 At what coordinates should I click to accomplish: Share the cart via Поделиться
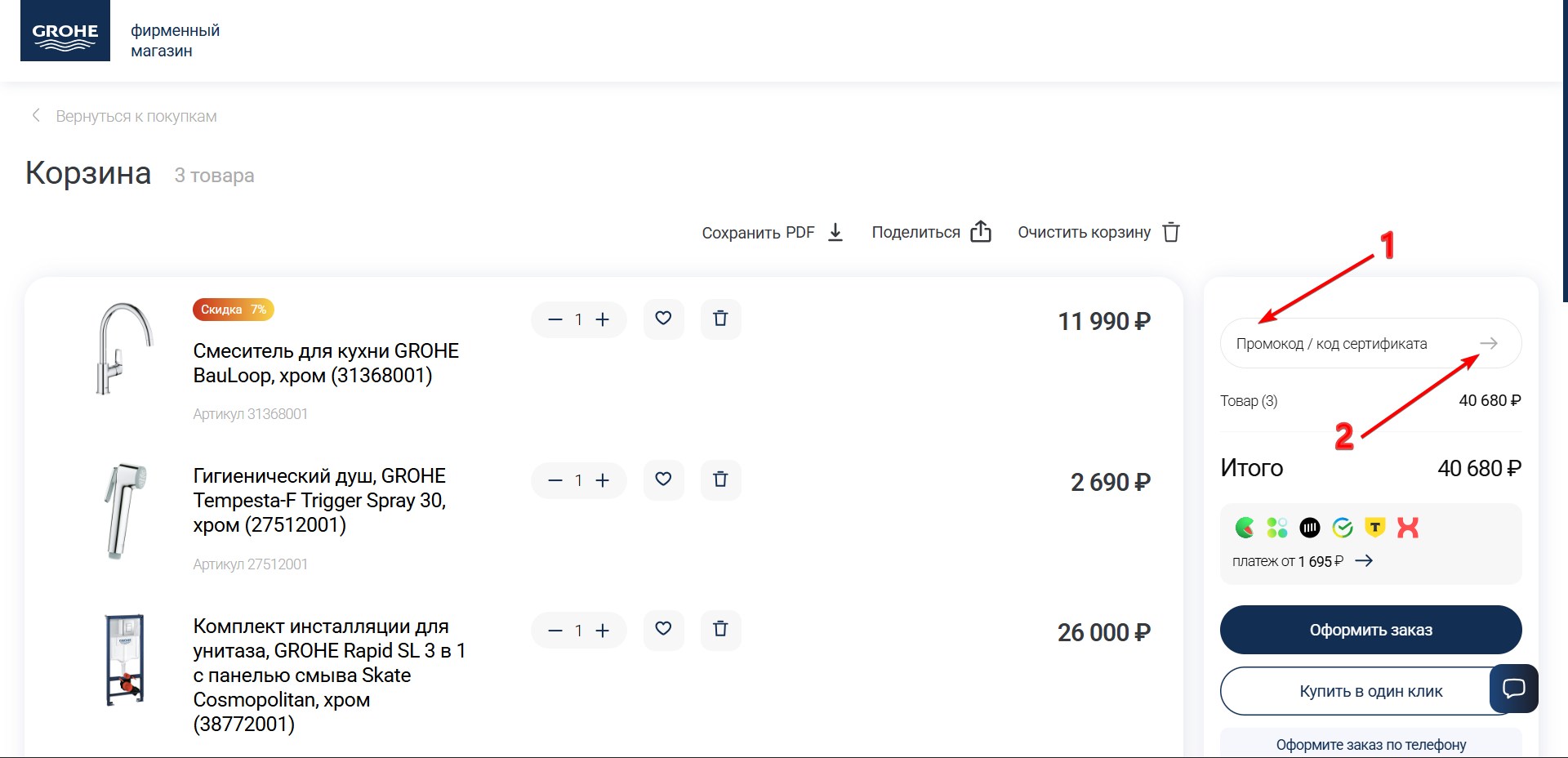pos(932,233)
